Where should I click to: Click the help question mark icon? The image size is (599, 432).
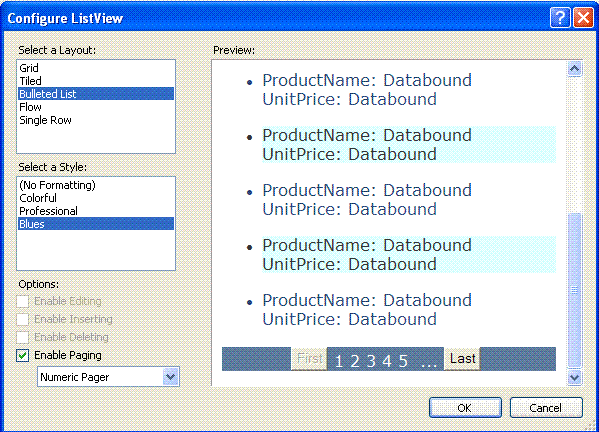[560, 18]
